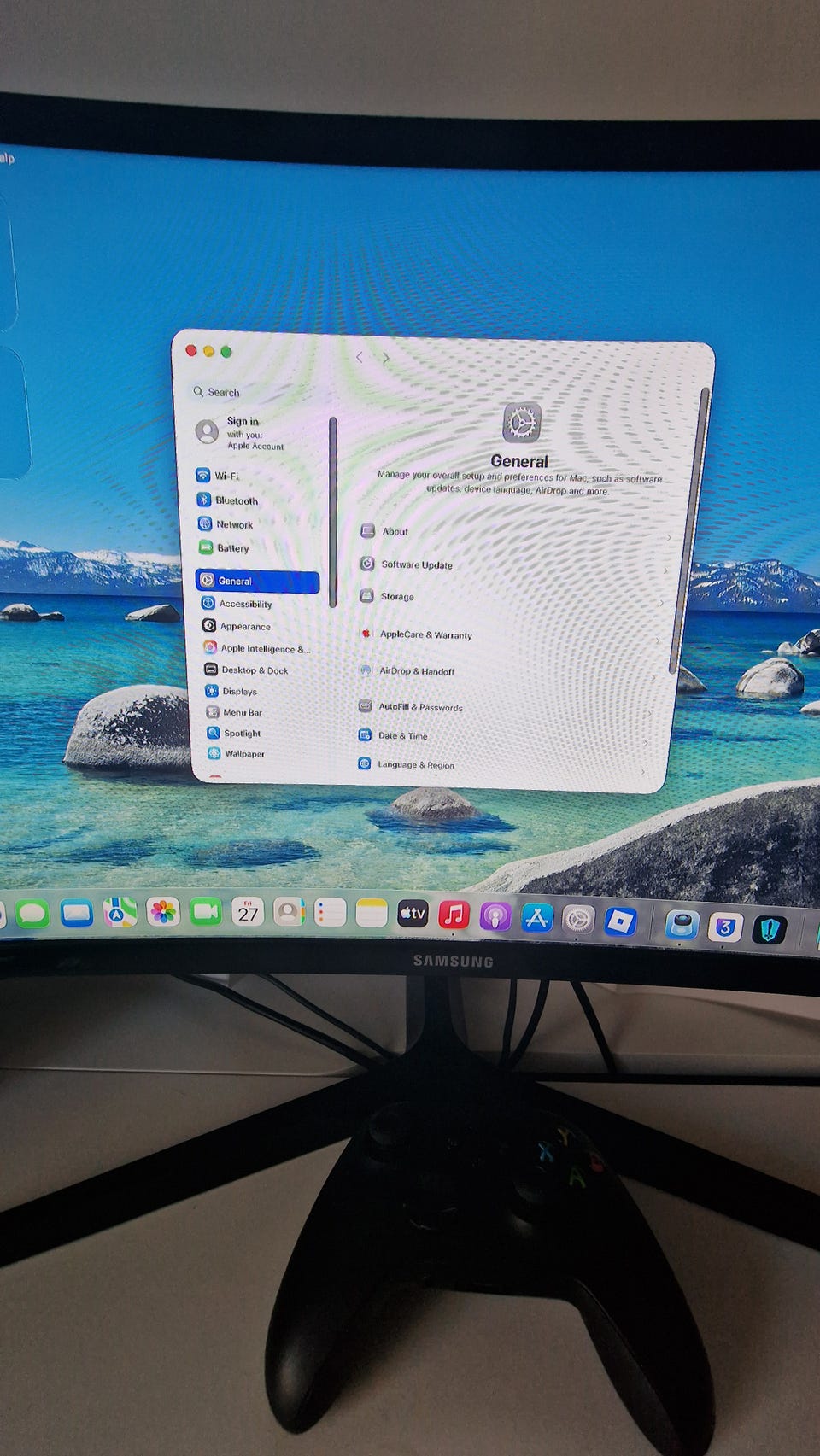Click the large General gear icon

522,423
